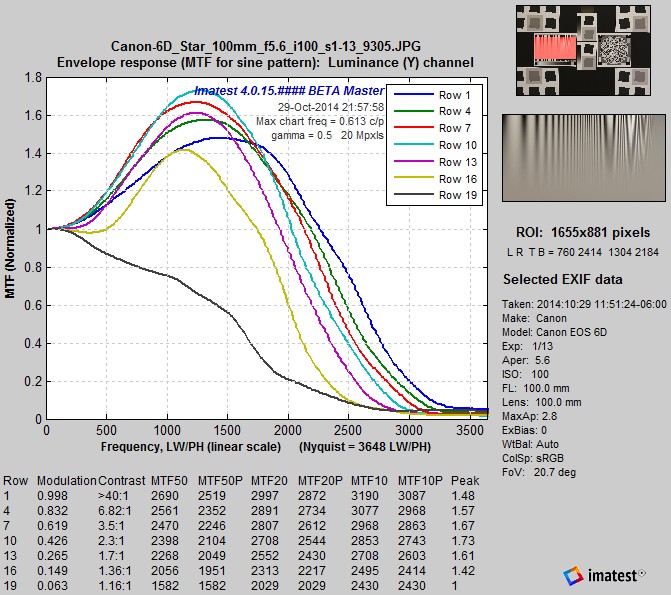Click the Model: Canon EOS 6D line
Image resolution: width=671 pixels, height=595 pixels.
pyautogui.click(x=554, y=333)
